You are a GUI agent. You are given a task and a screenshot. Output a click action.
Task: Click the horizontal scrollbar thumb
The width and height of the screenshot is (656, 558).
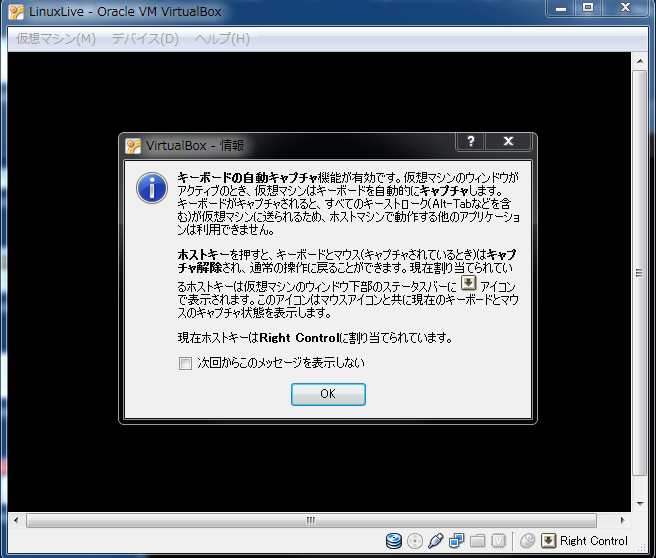coord(311,520)
